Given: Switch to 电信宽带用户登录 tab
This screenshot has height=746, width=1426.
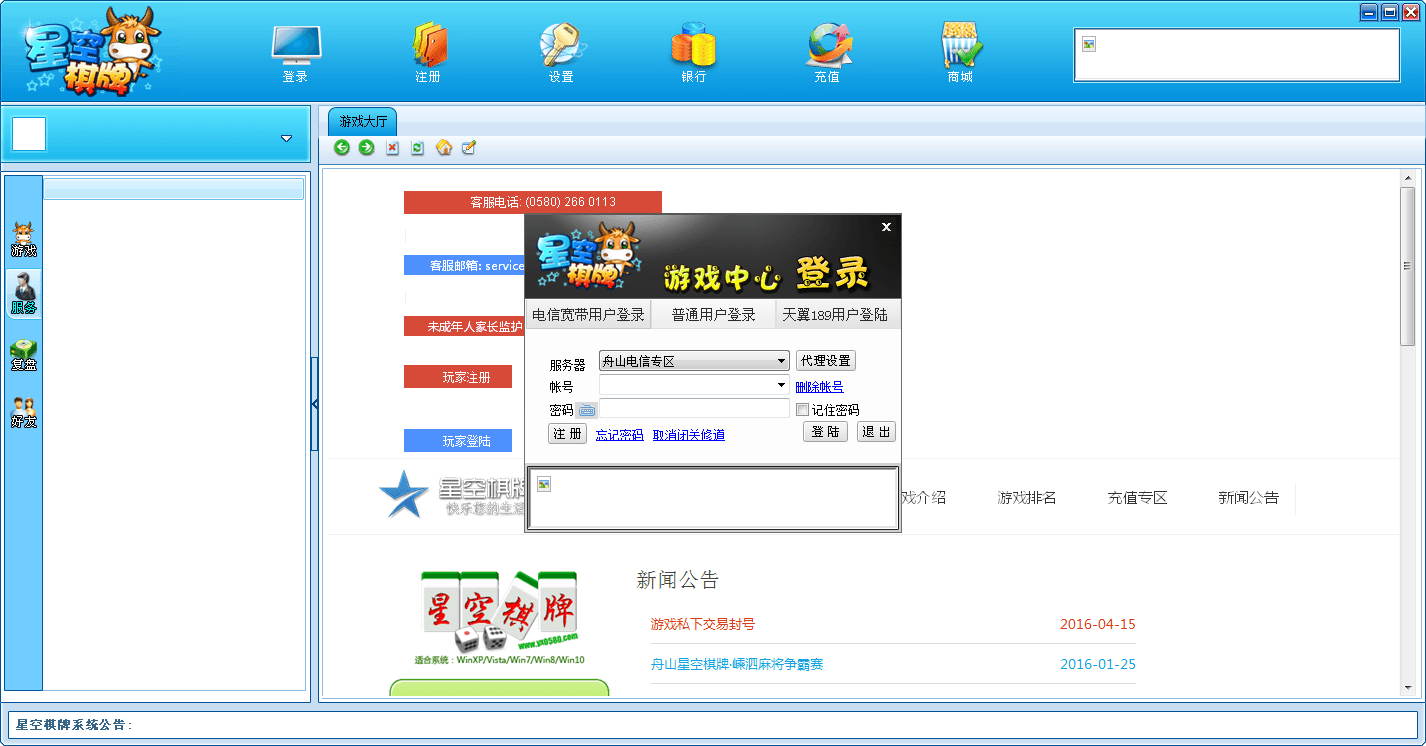Looking at the screenshot, I should (x=588, y=314).
